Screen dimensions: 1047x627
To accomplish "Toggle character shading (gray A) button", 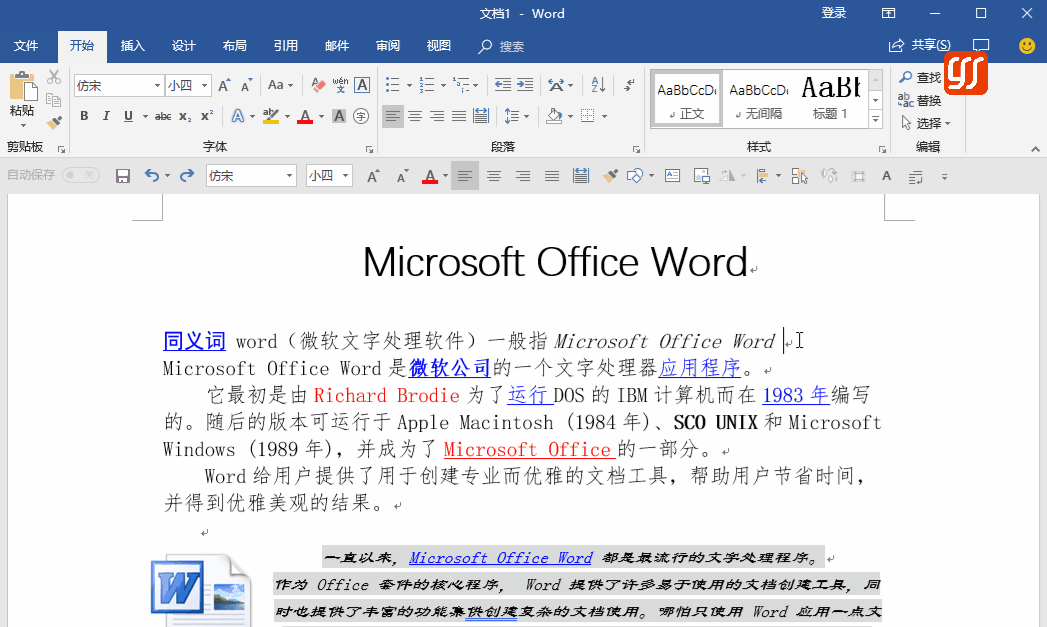I will [339, 116].
